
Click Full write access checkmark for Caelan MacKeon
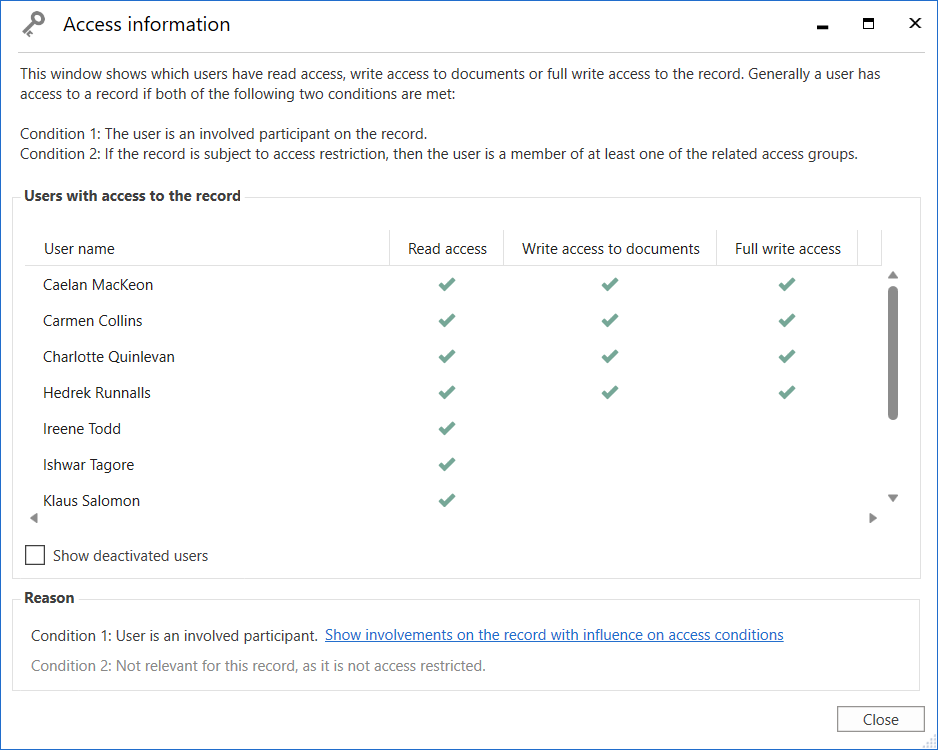[x=787, y=284]
